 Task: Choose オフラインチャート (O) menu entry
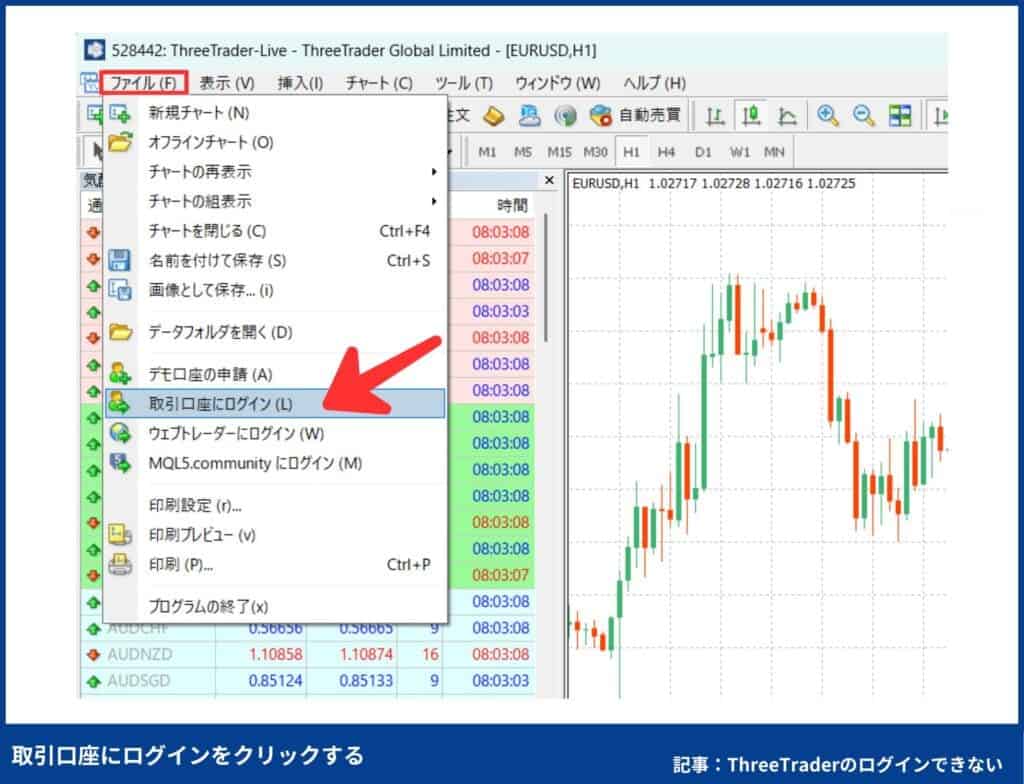tap(275, 142)
